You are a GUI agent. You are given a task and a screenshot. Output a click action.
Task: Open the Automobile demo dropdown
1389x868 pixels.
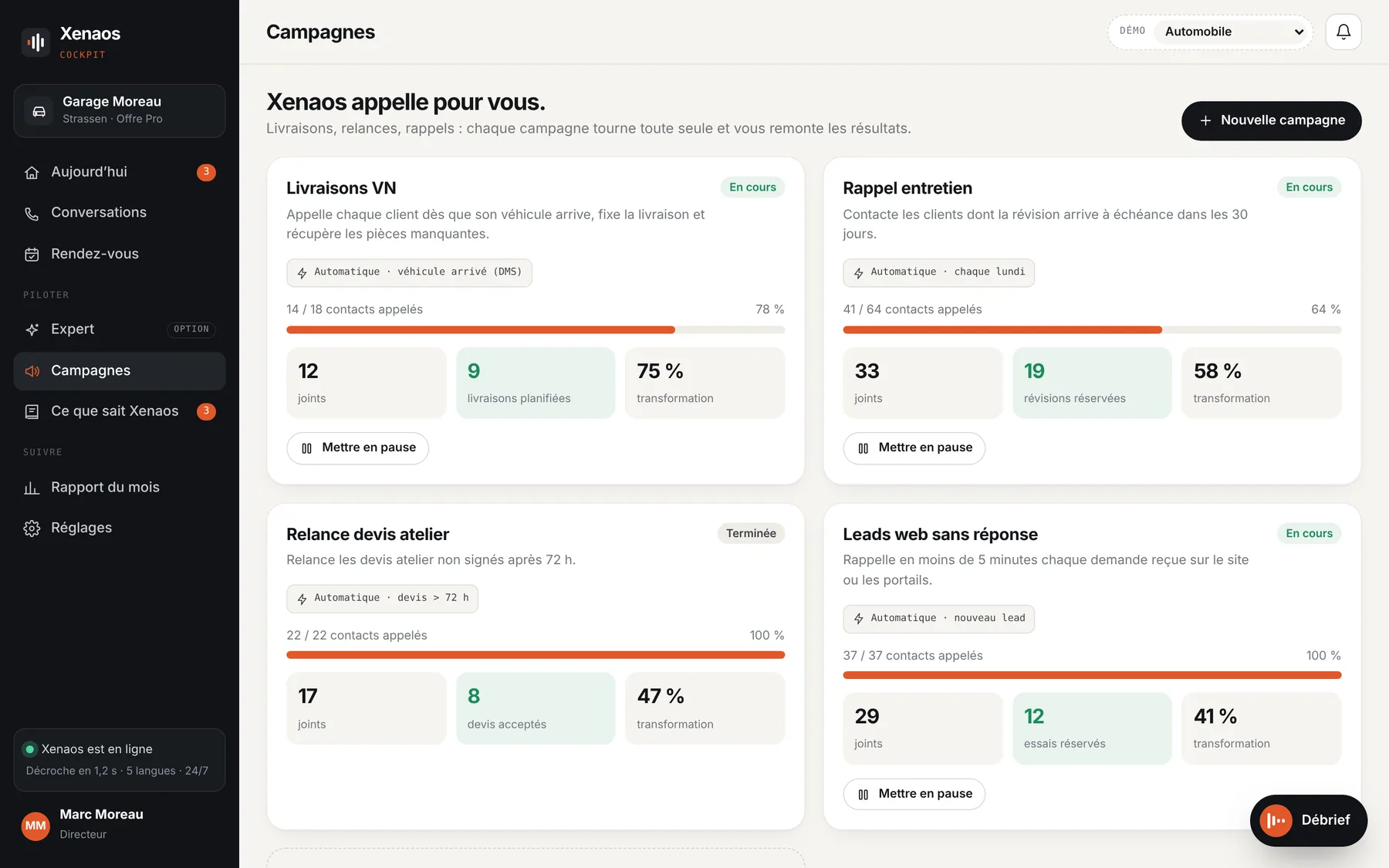point(1233,32)
